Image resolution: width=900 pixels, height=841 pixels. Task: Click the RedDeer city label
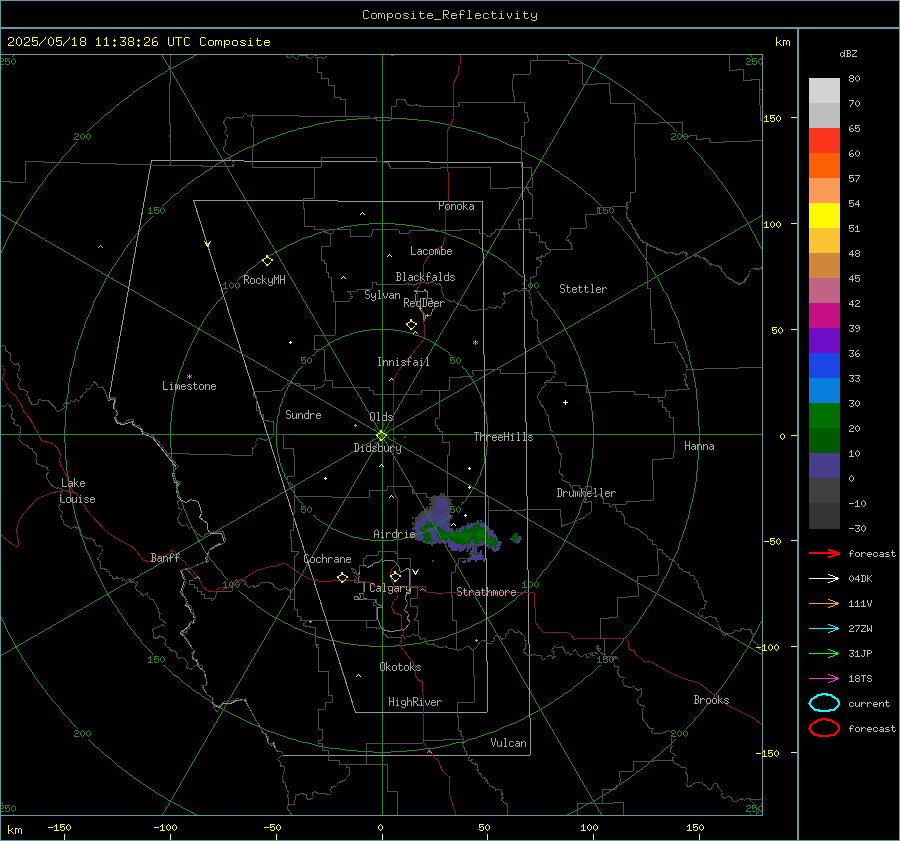[x=424, y=303]
